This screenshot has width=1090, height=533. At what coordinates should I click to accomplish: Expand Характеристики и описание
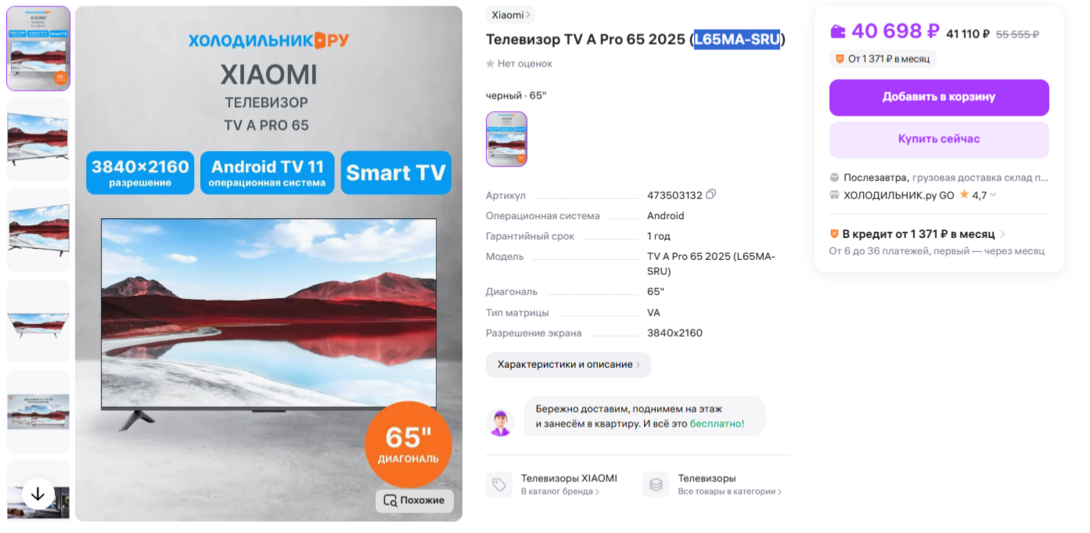pyautogui.click(x=568, y=365)
